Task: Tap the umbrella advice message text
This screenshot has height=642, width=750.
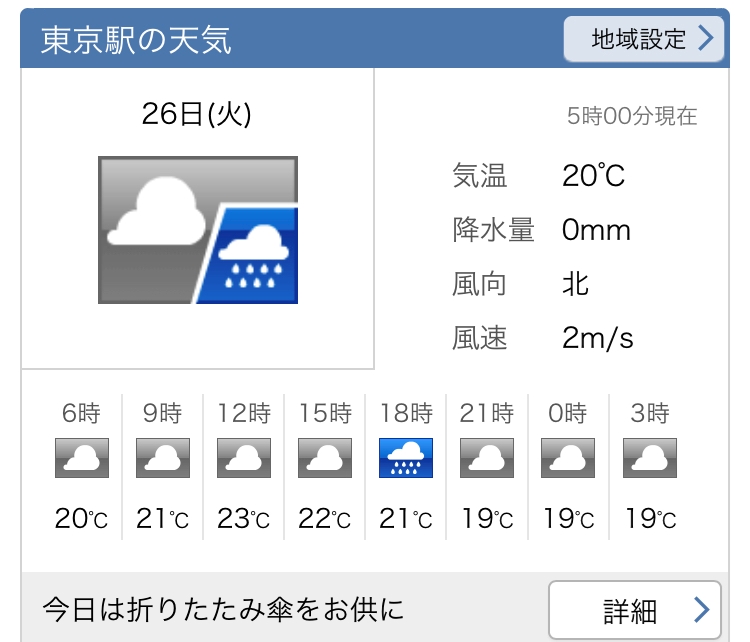Action: [223, 608]
